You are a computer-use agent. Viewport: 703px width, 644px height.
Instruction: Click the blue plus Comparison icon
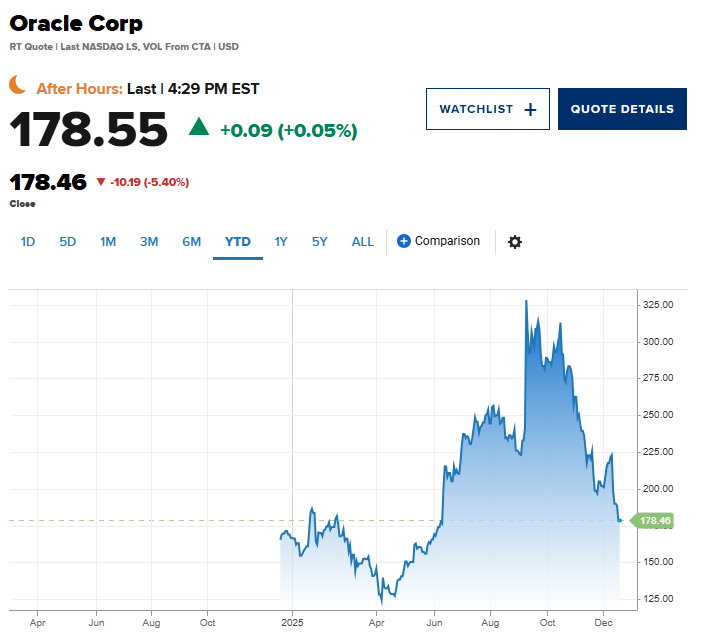pos(404,241)
